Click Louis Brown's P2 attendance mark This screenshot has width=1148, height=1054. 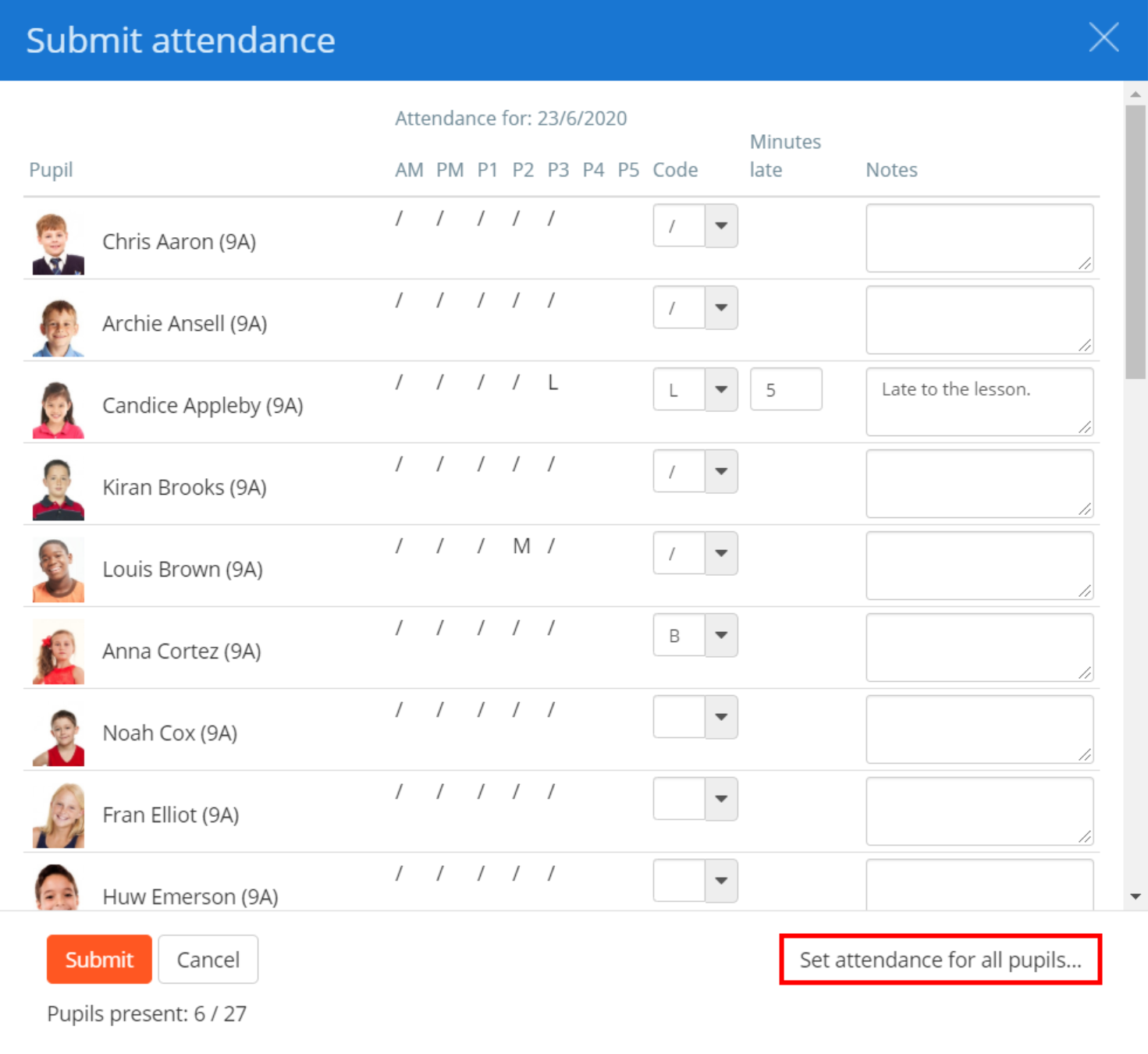[521, 546]
